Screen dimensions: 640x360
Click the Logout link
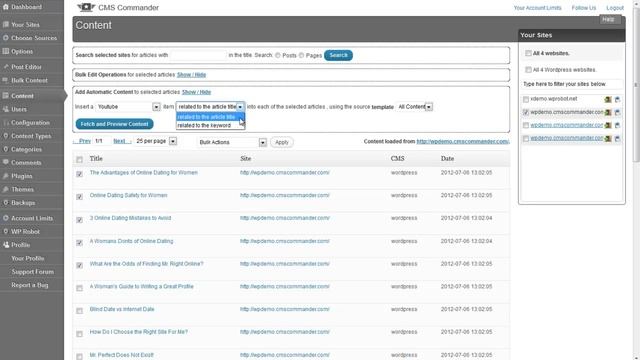coord(615,8)
